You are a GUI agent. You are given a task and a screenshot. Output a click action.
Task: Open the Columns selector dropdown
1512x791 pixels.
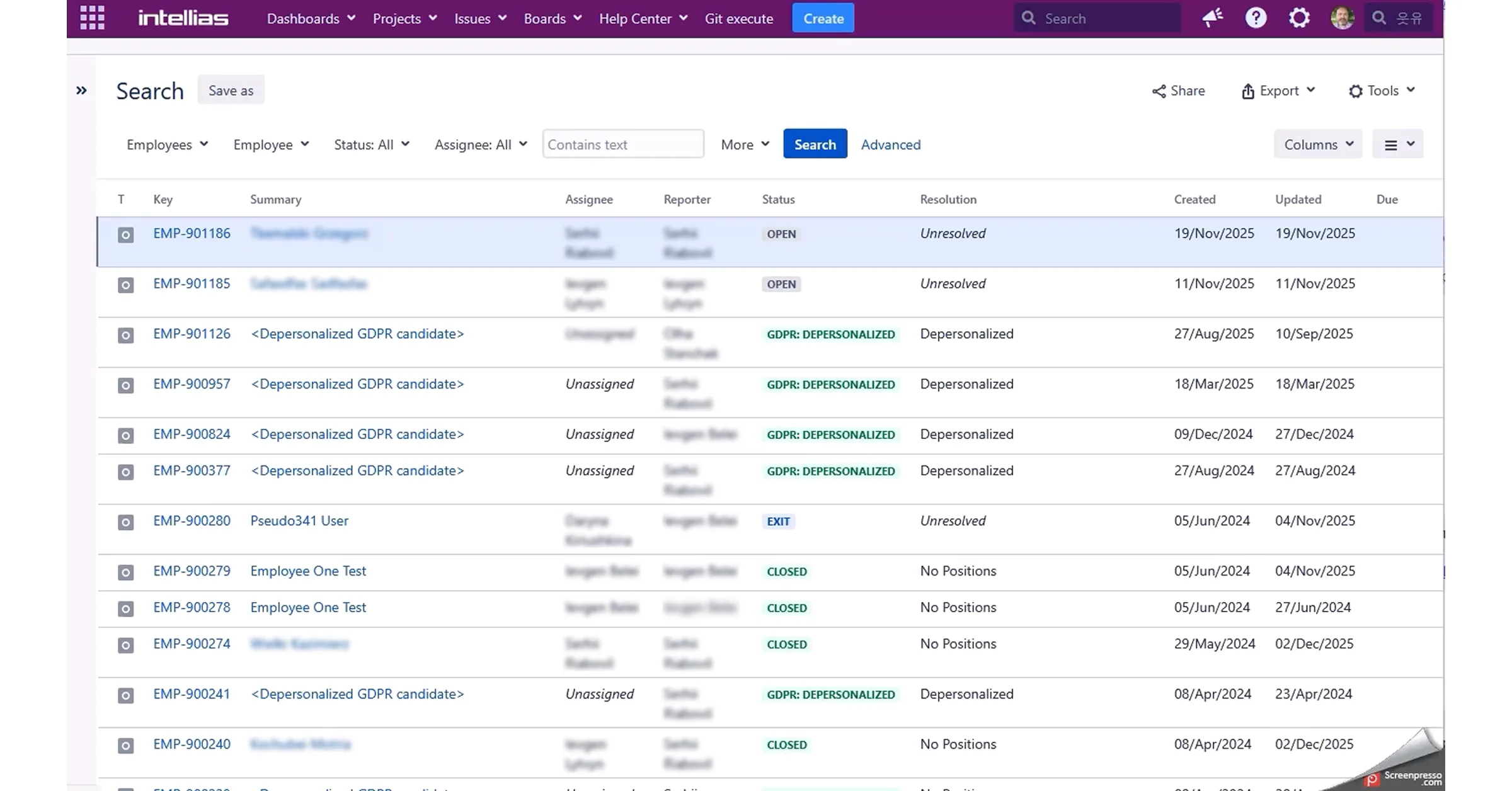pyautogui.click(x=1318, y=145)
